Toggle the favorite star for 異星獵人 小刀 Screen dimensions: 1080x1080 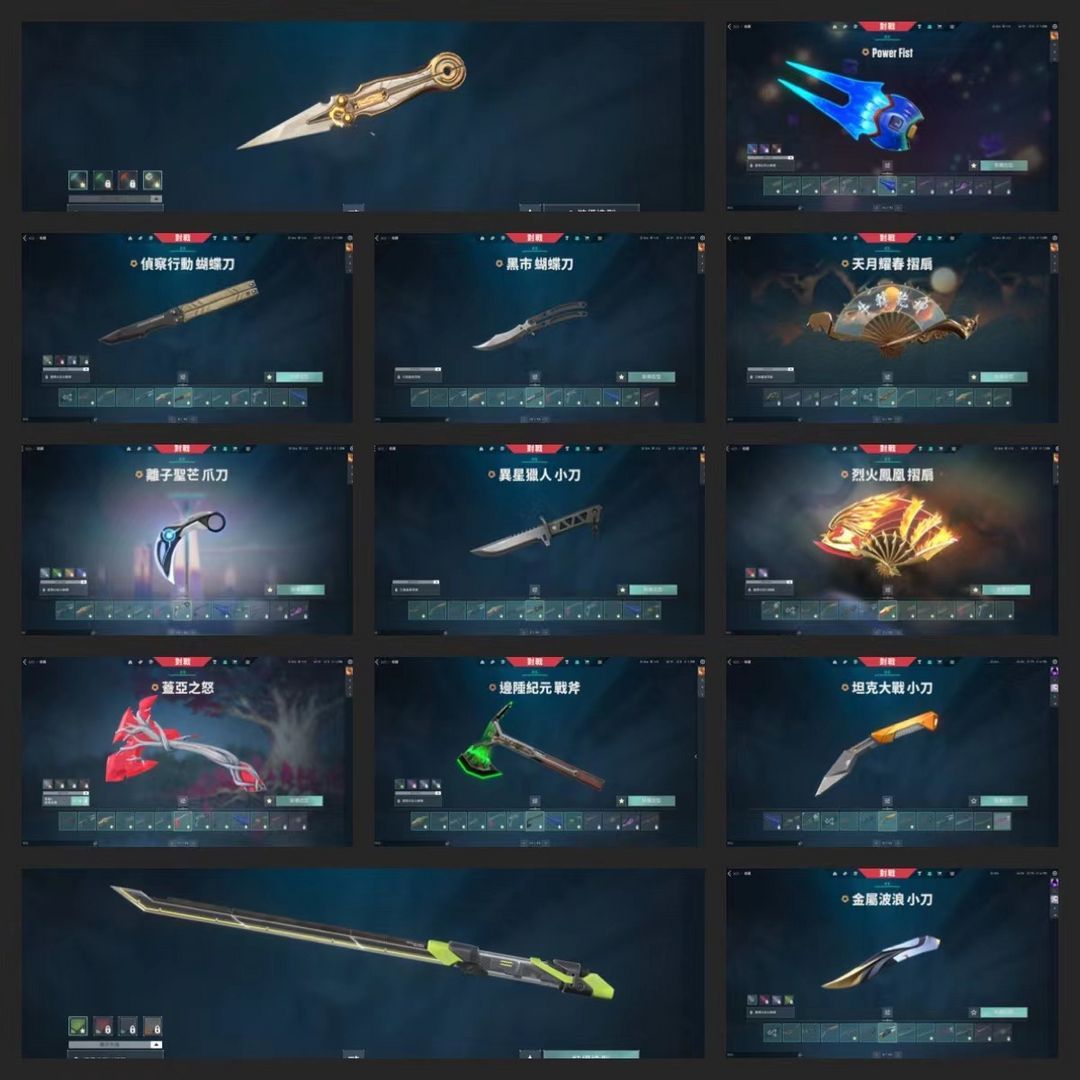click(x=622, y=590)
